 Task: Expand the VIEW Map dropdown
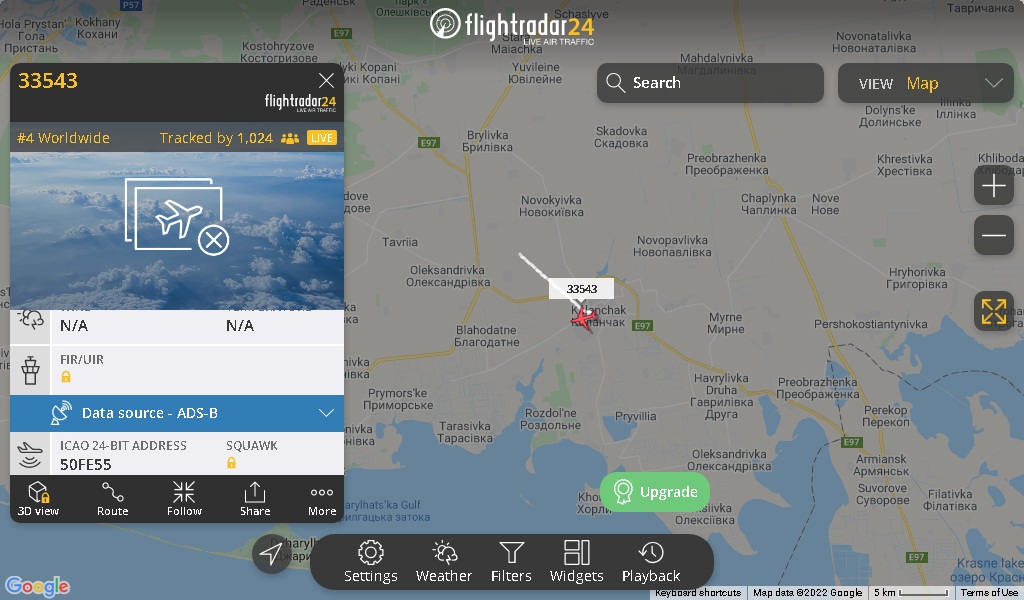pos(925,83)
